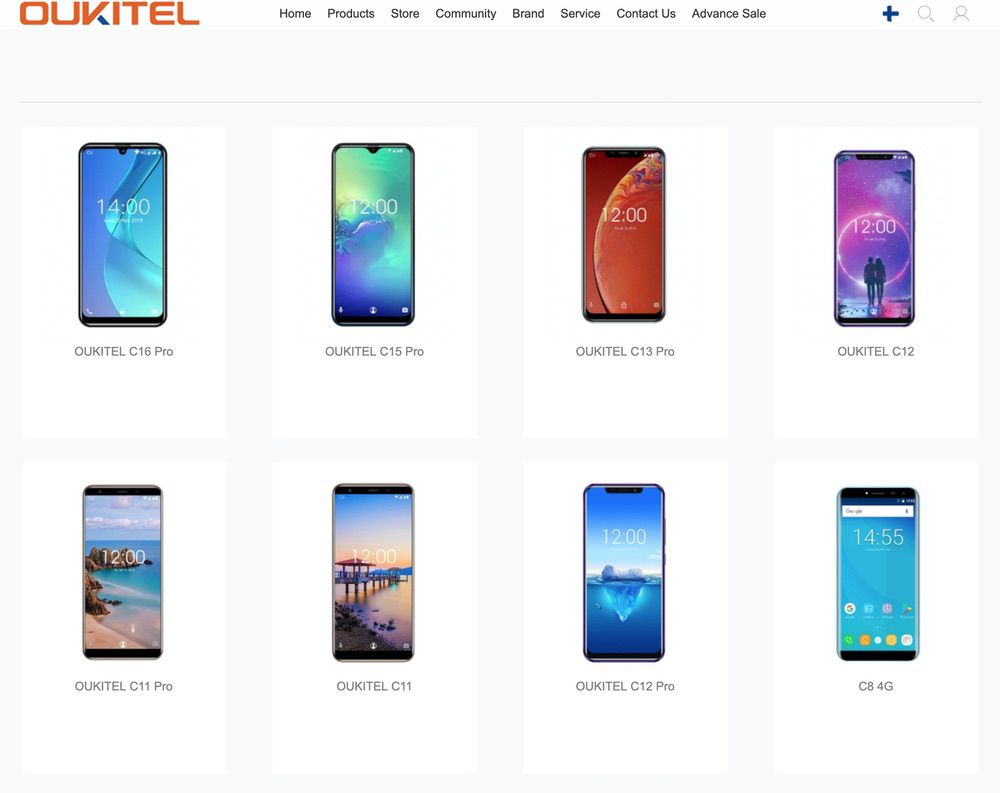Screen dimensions: 1000x793
Task: Open the user account icon
Action: coord(961,13)
